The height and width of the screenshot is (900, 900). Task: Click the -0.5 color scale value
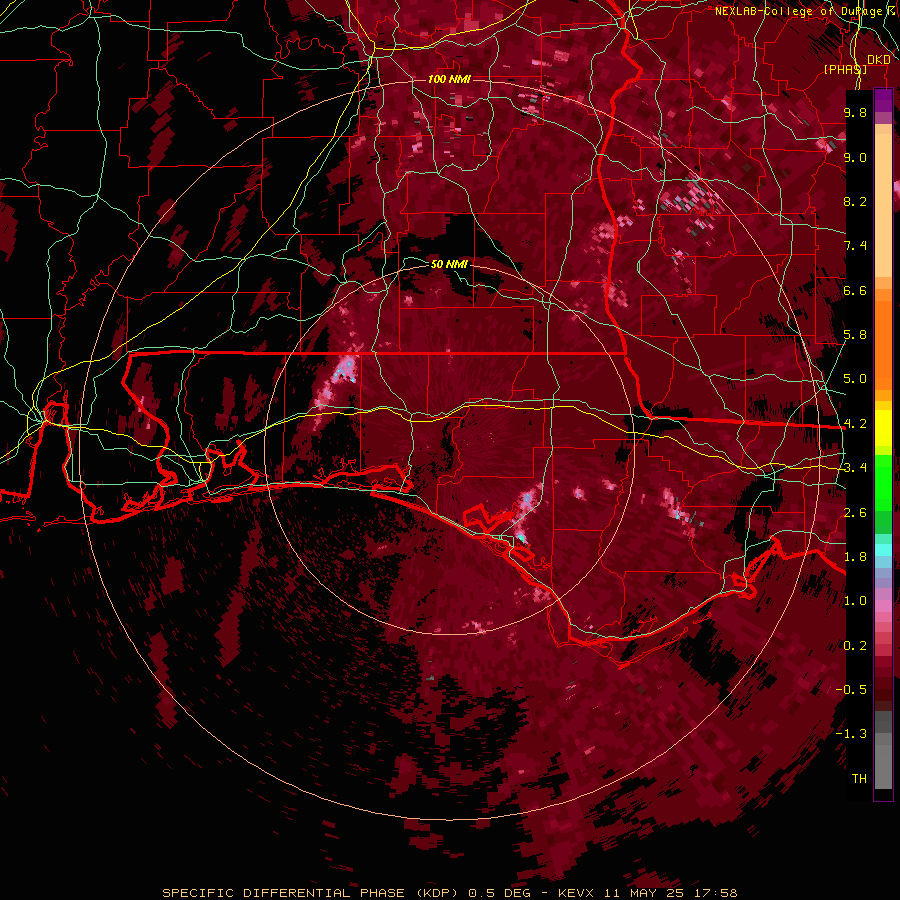[851, 690]
